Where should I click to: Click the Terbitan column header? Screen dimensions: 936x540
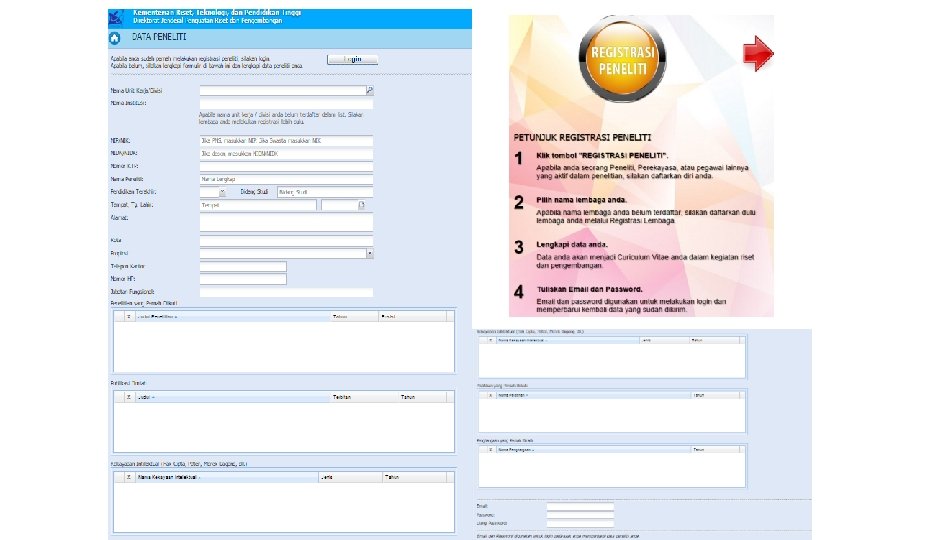364,397
